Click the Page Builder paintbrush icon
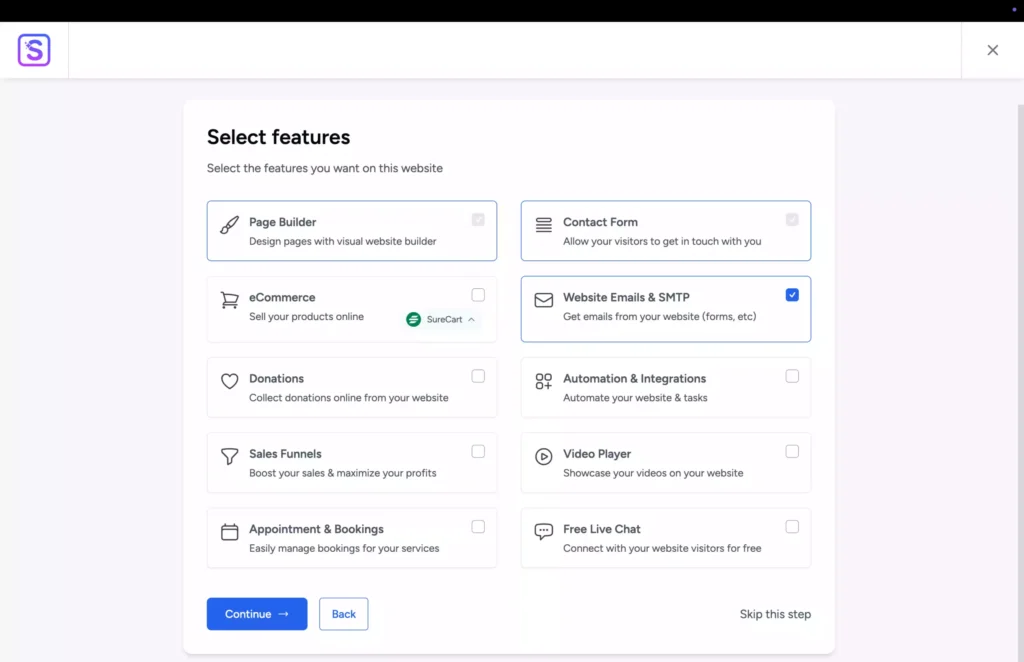Viewport: 1024px width, 662px height. pyautogui.click(x=229, y=225)
